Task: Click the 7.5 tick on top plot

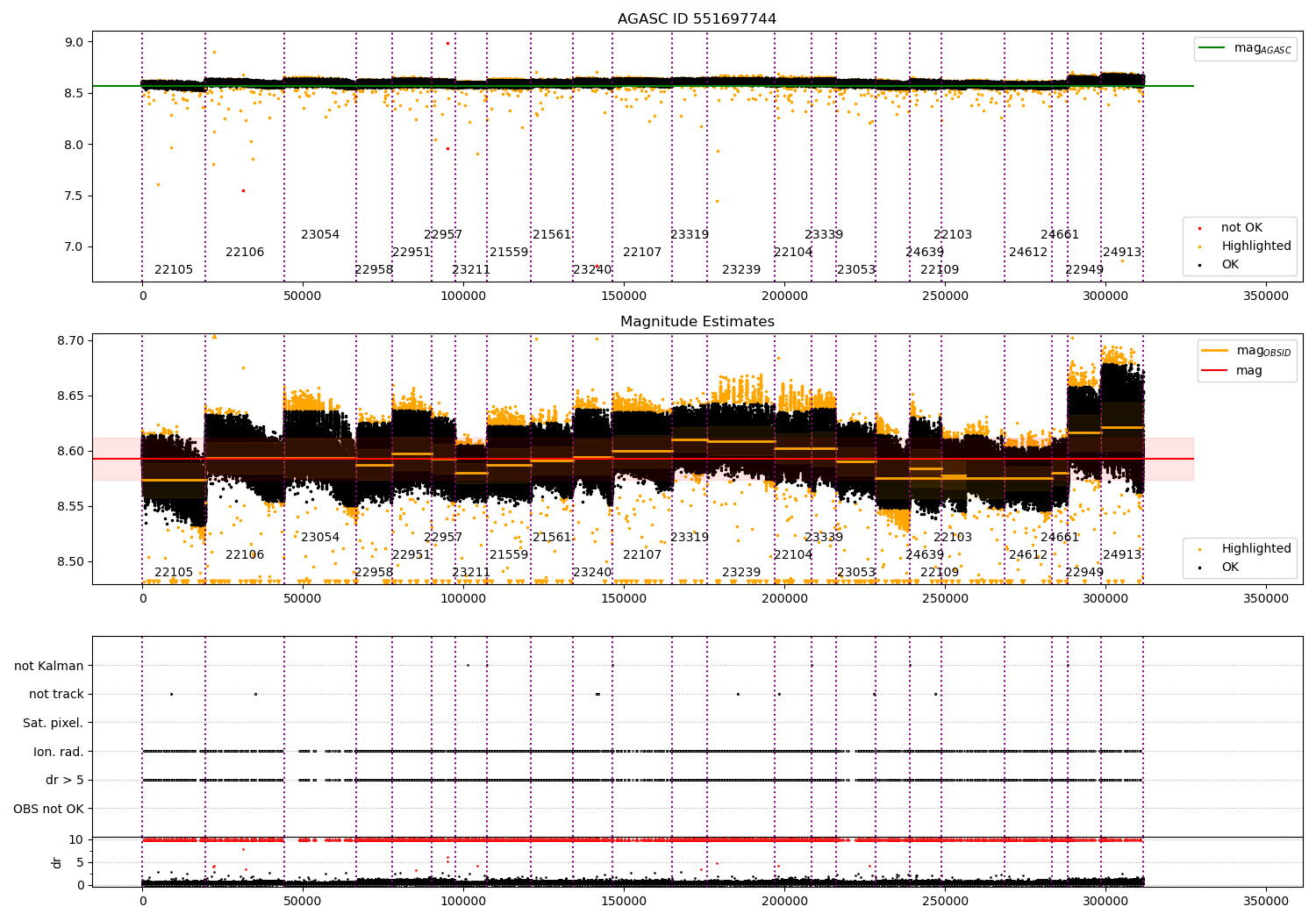Action: coord(74,196)
